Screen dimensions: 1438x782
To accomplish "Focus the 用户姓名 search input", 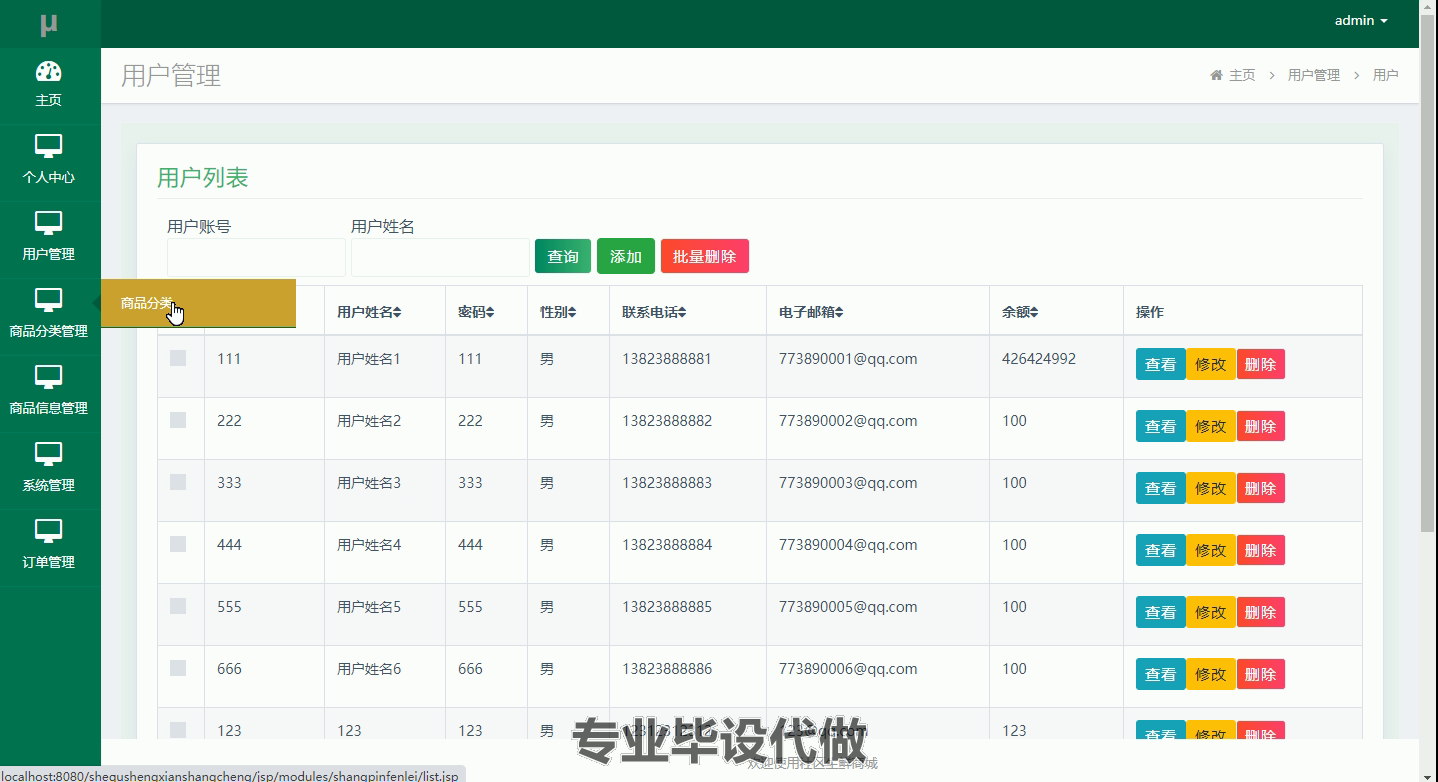I will coord(440,257).
